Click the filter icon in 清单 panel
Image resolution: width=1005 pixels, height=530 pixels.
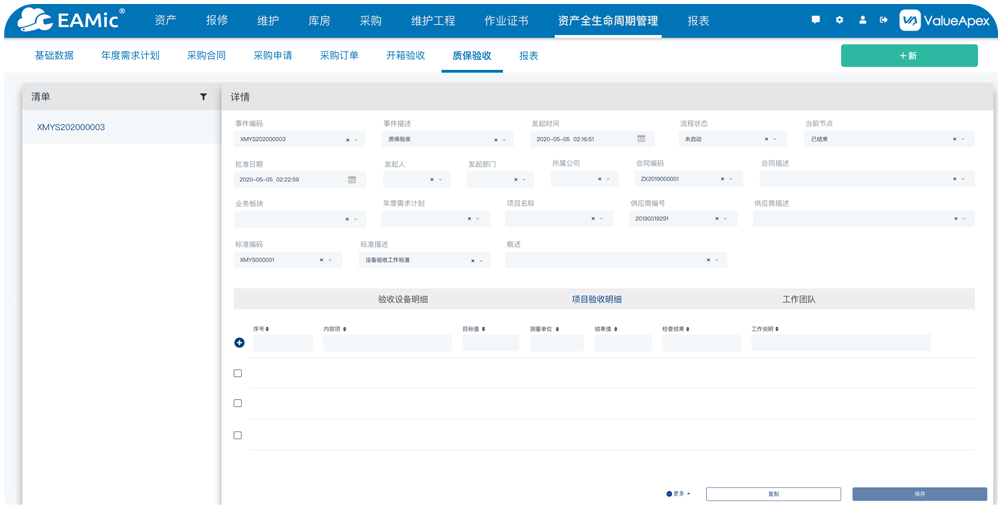click(203, 97)
